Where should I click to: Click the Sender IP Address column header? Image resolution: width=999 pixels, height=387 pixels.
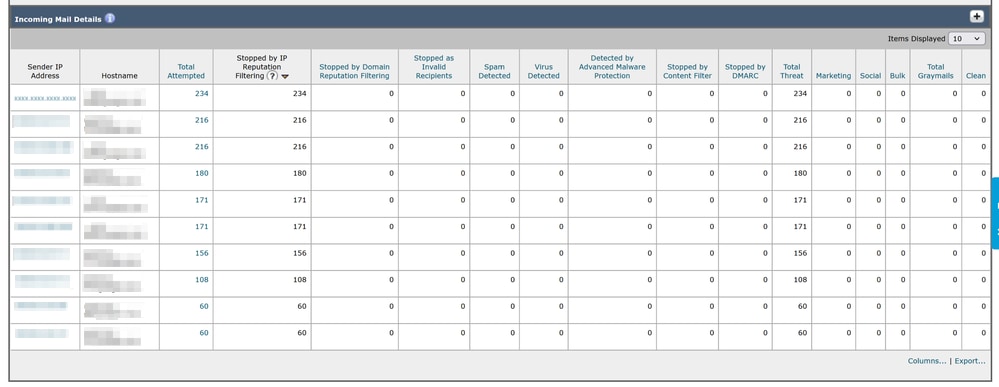pos(45,71)
